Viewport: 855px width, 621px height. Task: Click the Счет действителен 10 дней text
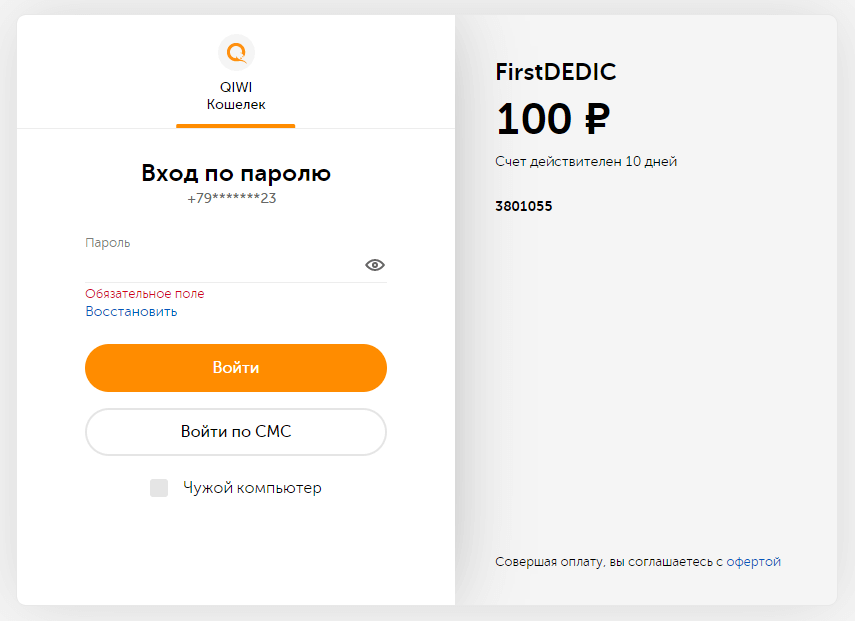(x=586, y=161)
